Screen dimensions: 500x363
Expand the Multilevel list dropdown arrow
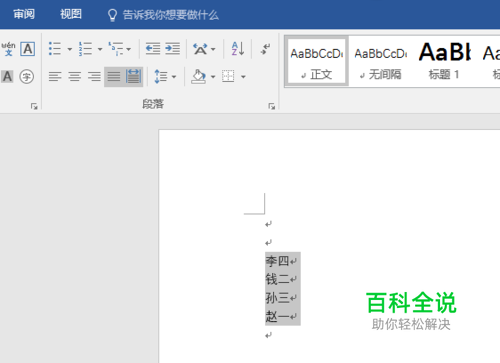[129, 49]
